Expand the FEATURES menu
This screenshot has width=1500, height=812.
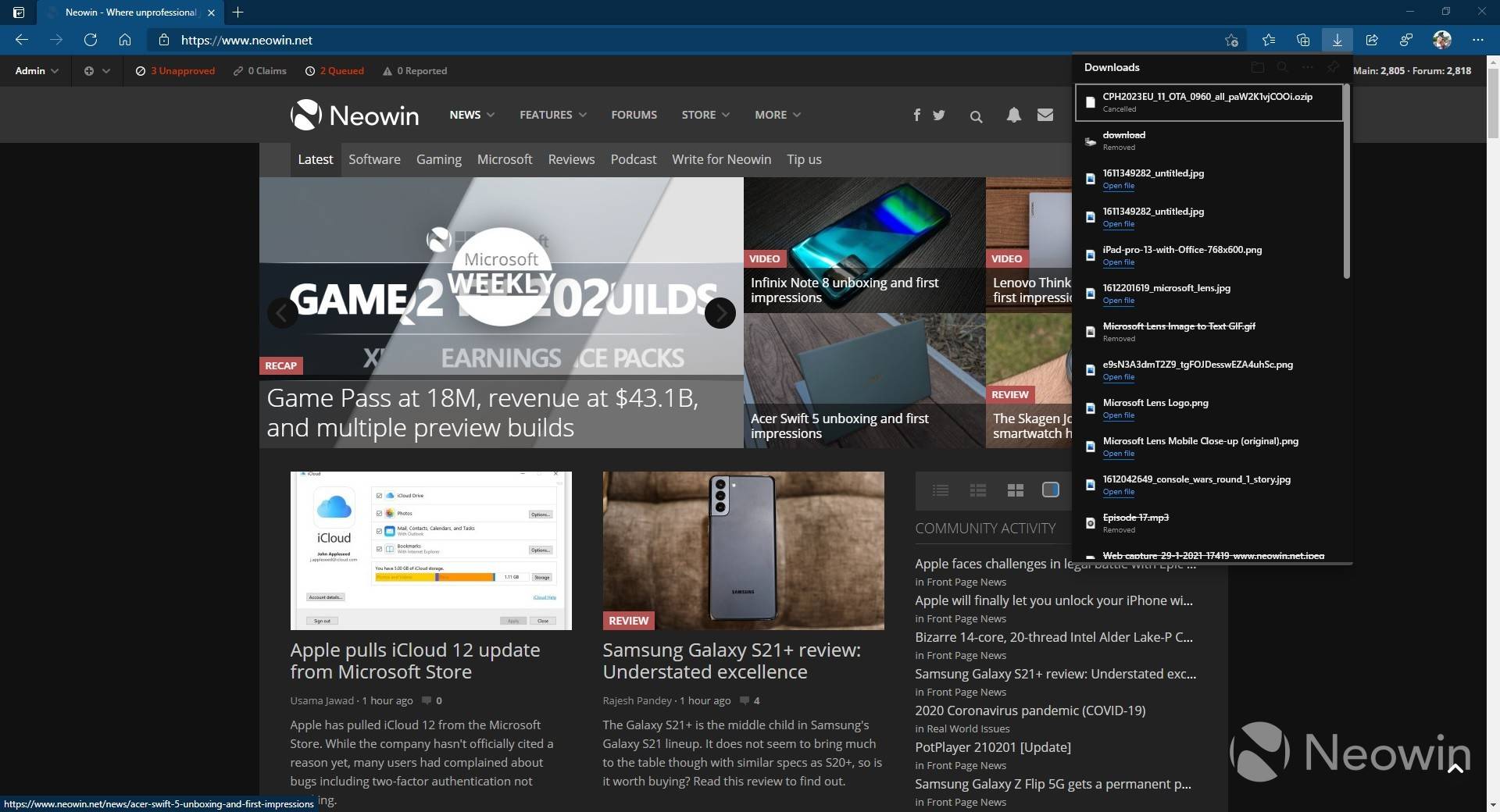pos(553,115)
